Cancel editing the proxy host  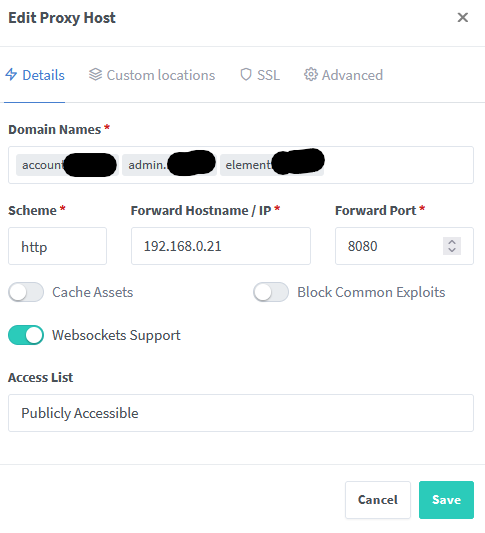click(x=378, y=500)
